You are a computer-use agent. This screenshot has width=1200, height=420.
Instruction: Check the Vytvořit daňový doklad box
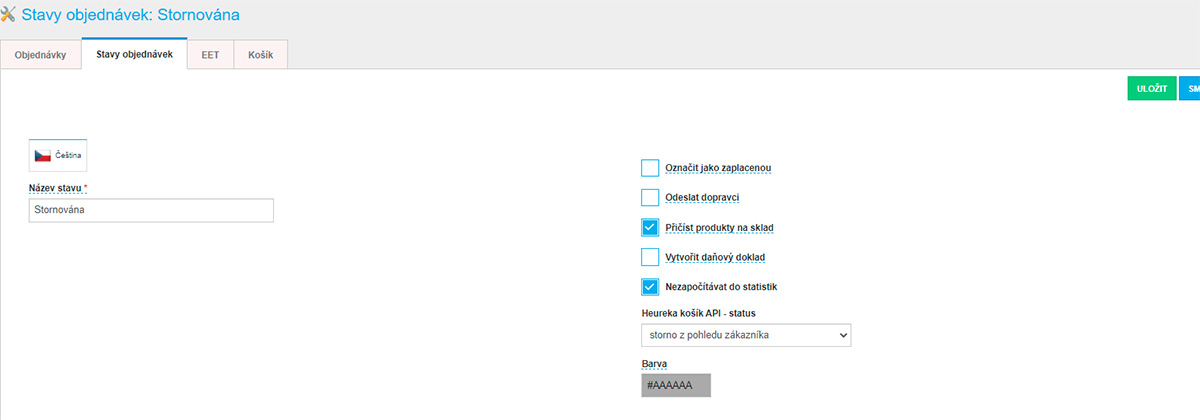(650, 257)
